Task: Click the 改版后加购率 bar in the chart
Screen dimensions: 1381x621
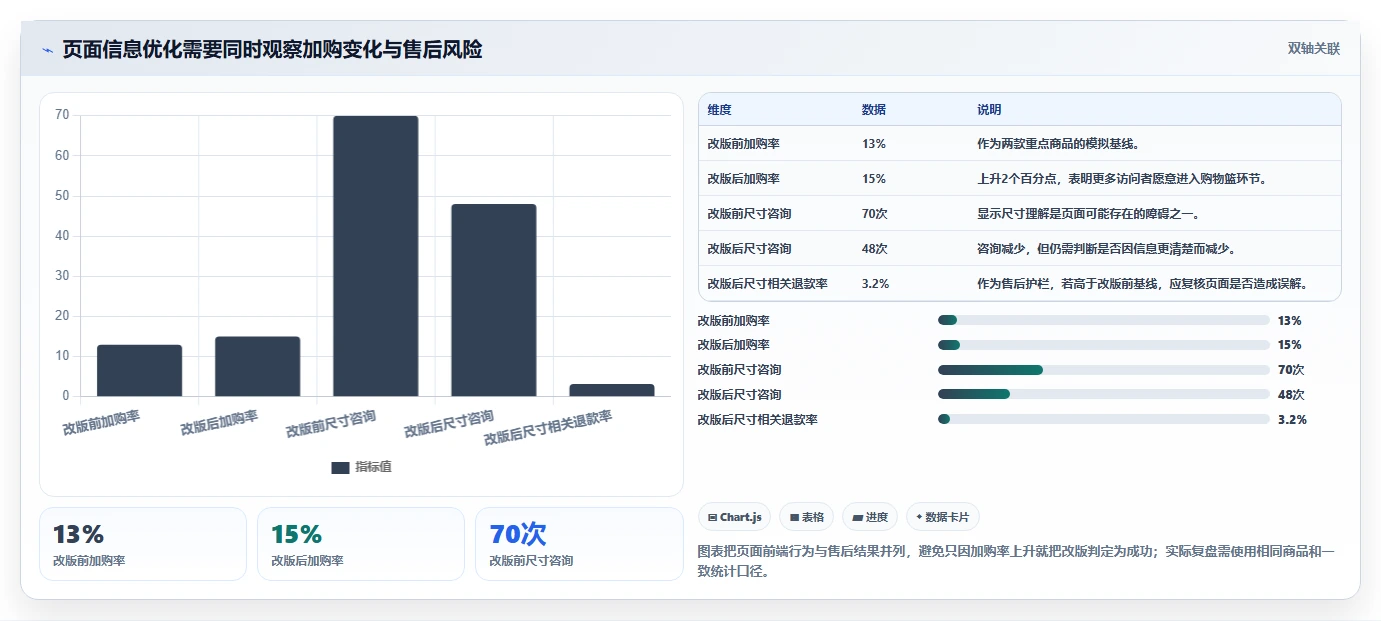Action: coord(257,366)
